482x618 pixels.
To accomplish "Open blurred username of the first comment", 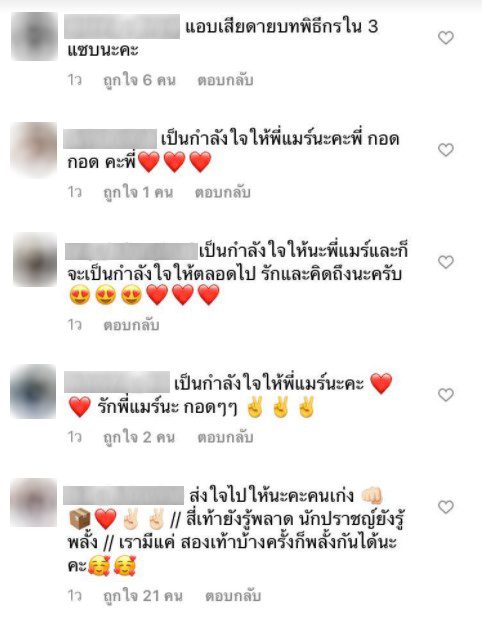I will tap(122, 26).
